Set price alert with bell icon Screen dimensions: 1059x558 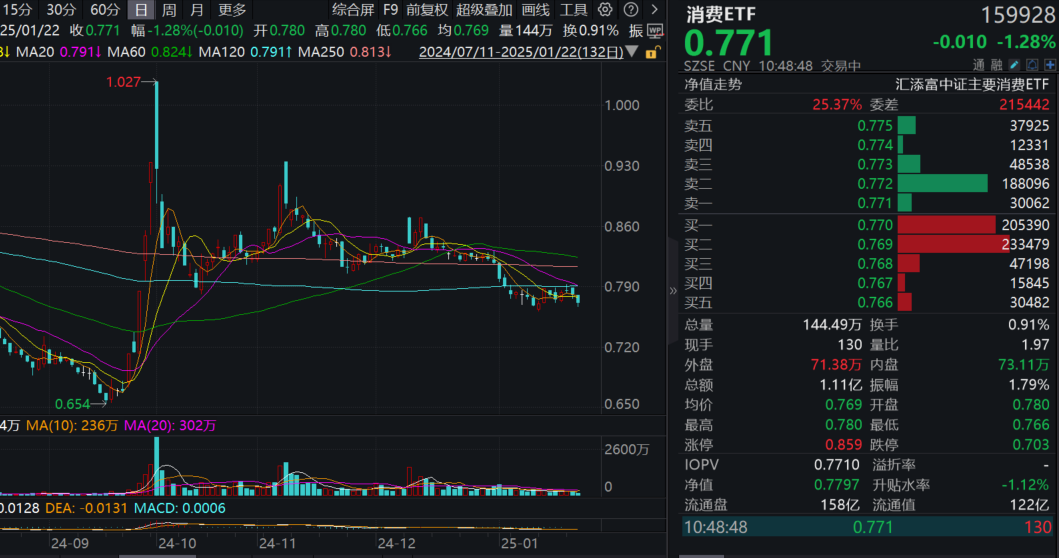1032,65
